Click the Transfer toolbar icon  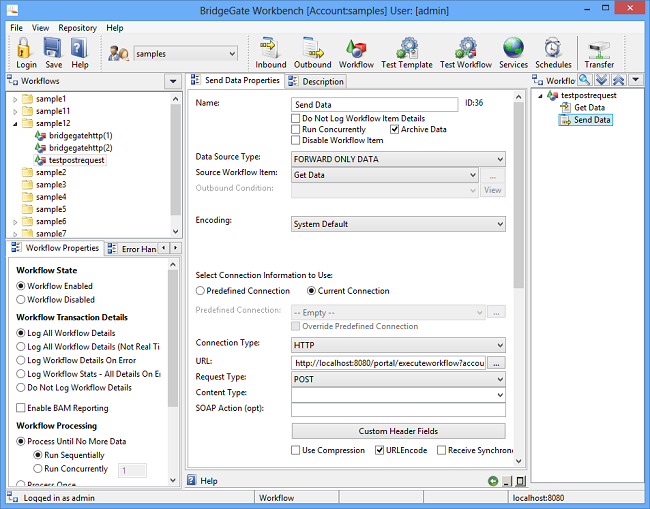point(599,52)
